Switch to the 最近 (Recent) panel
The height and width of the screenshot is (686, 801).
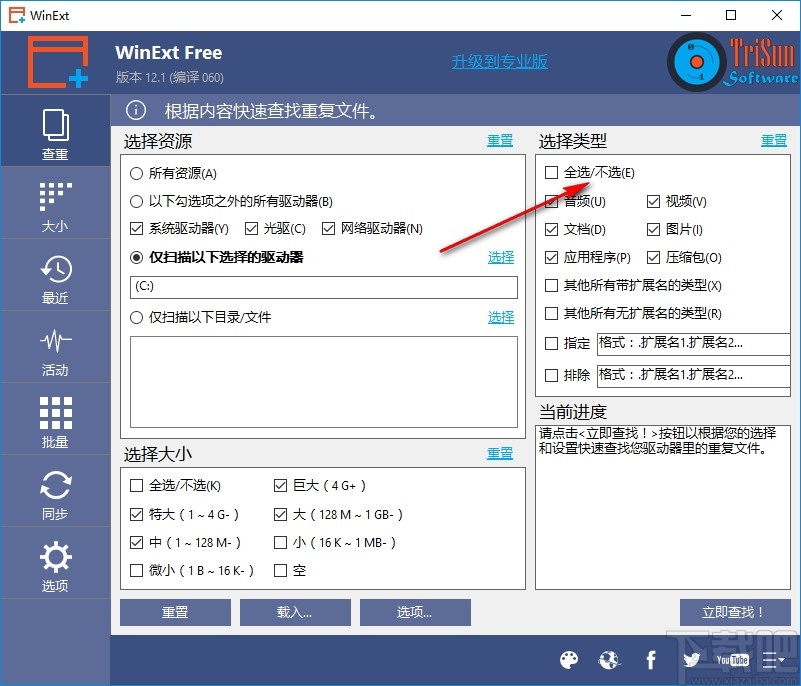click(55, 275)
